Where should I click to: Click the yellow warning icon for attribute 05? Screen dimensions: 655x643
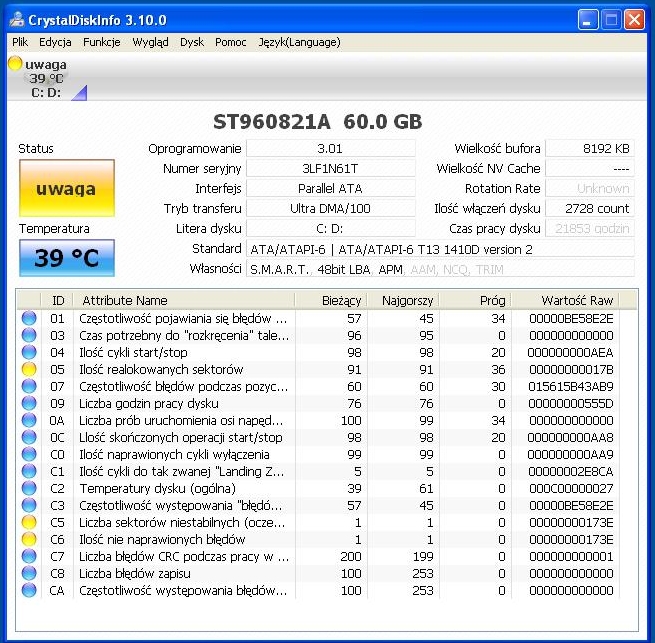tap(29, 369)
